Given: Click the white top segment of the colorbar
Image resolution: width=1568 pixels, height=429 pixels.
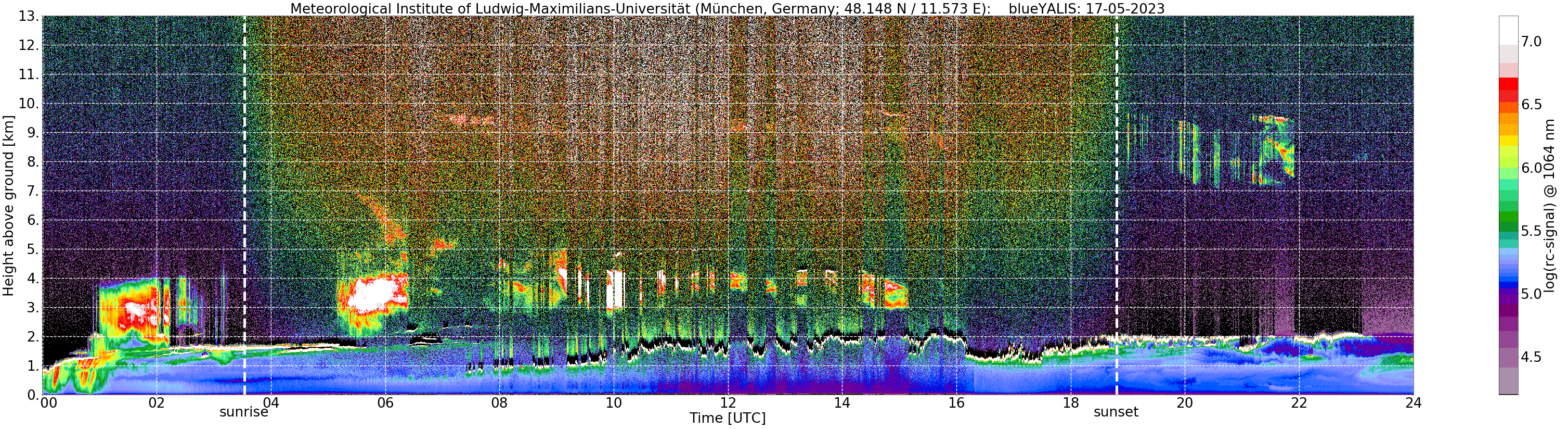Looking at the screenshot, I should (x=1508, y=31).
